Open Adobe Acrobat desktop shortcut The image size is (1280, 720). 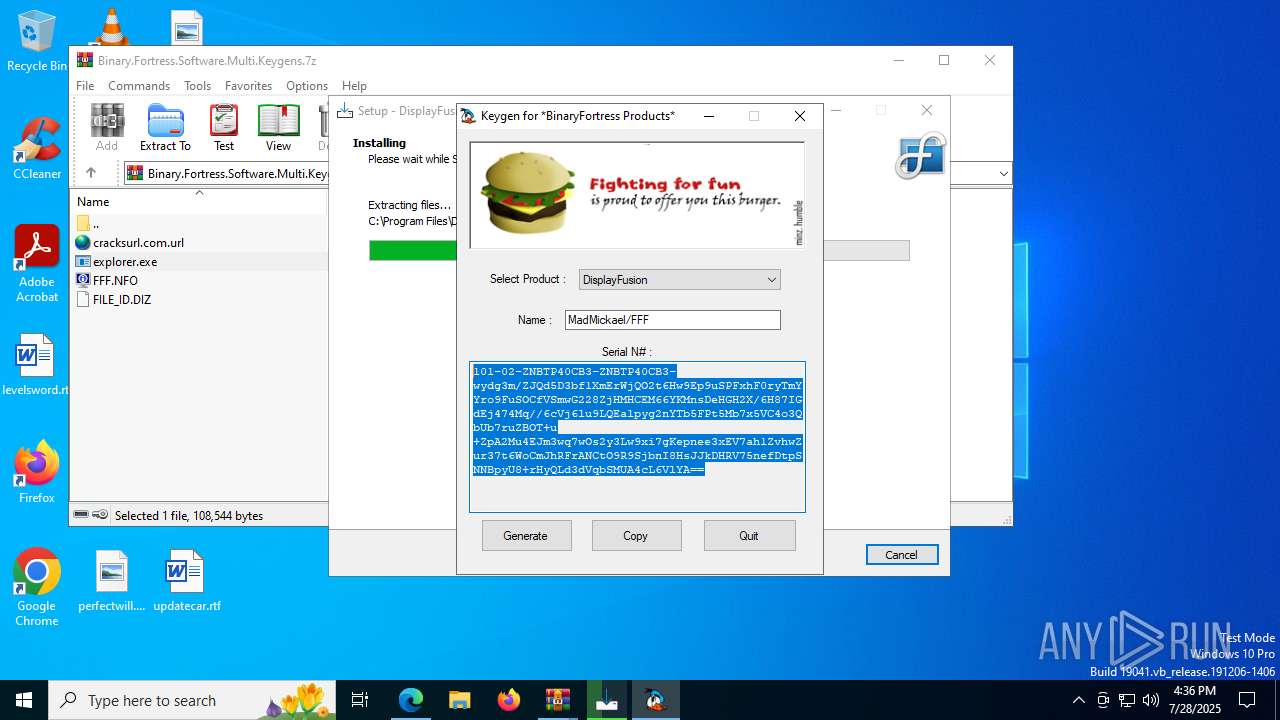37,264
